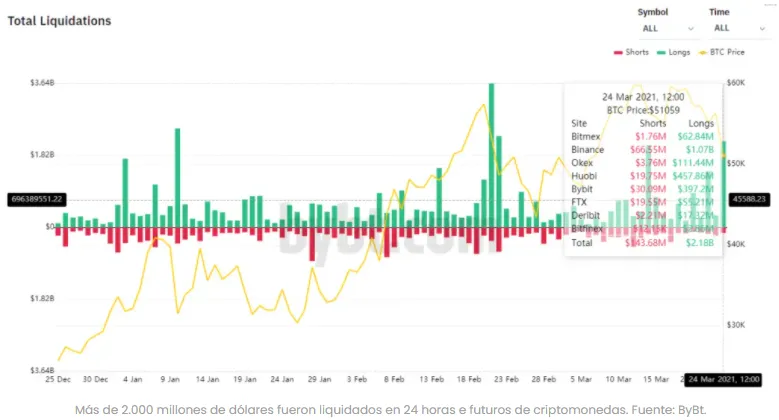Click the $1.07B Binance longs value
This screenshot has height=420, width=779.
(700, 150)
